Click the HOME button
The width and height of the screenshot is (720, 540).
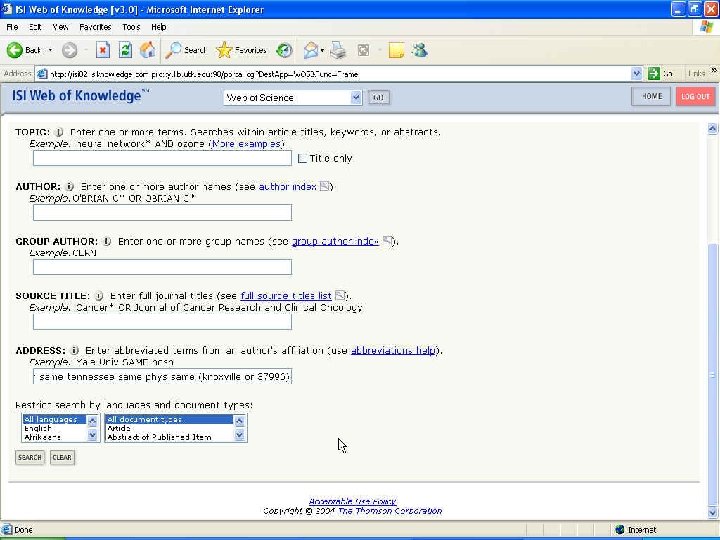pyautogui.click(x=651, y=96)
